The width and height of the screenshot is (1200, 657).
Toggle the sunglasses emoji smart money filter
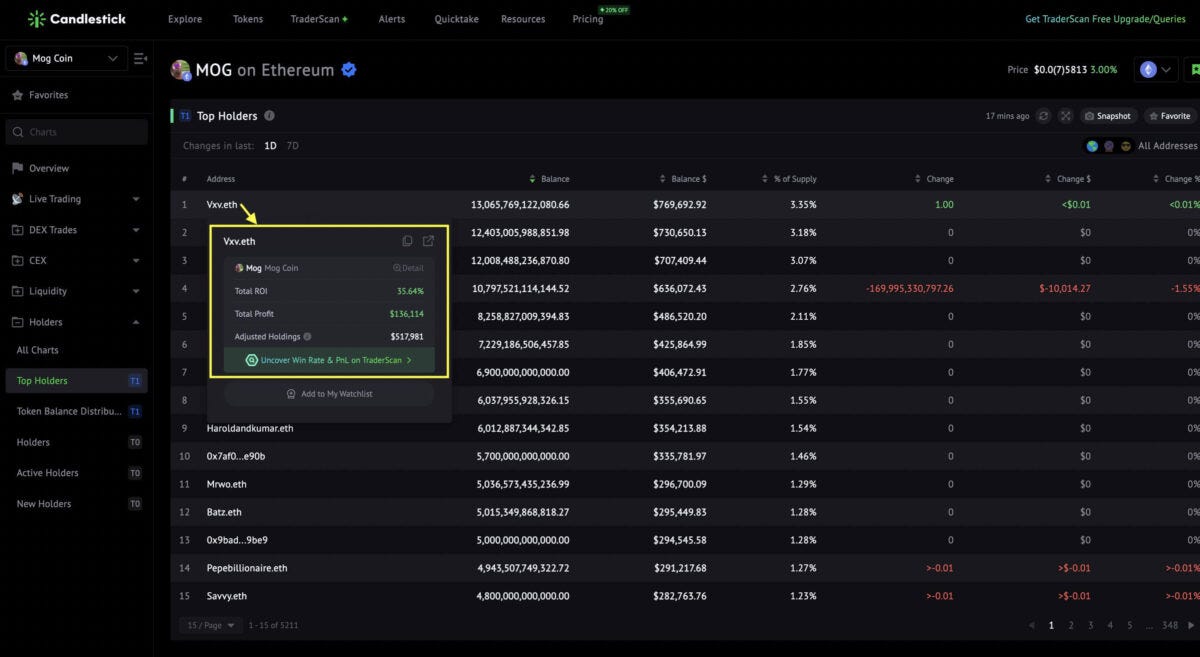tap(1126, 146)
